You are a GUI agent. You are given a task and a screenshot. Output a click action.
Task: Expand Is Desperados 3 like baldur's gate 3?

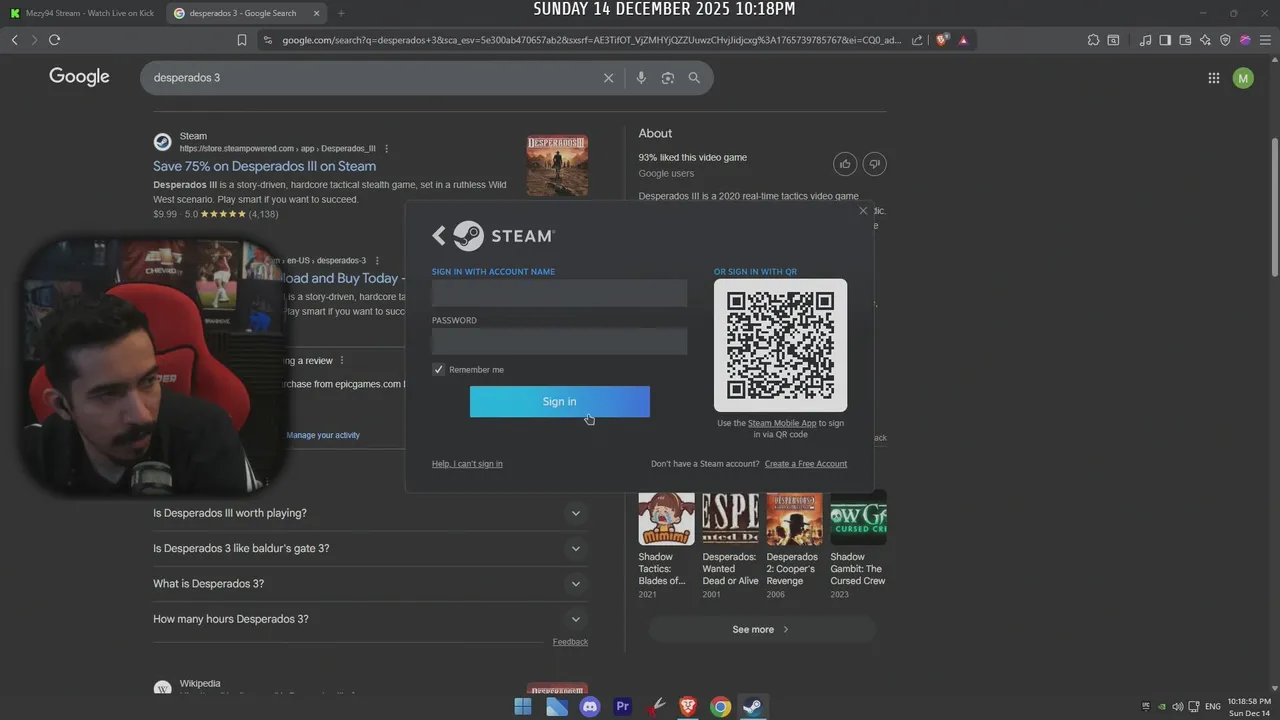coord(368,548)
